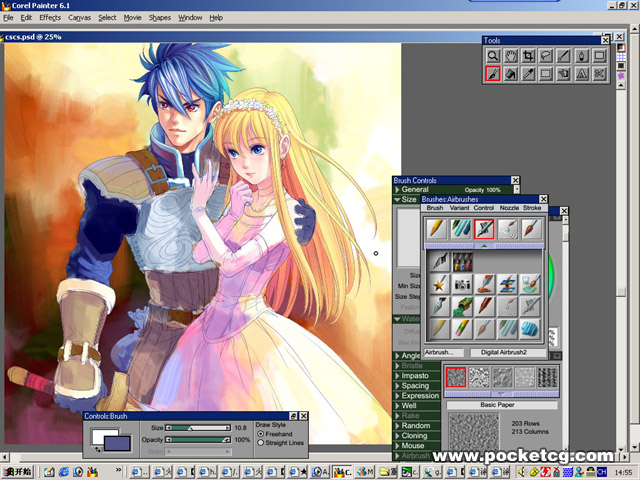Viewport: 640px width, 480px height.
Task: Open the Digital Airbrush2 variant dropdown
Action: (508, 352)
